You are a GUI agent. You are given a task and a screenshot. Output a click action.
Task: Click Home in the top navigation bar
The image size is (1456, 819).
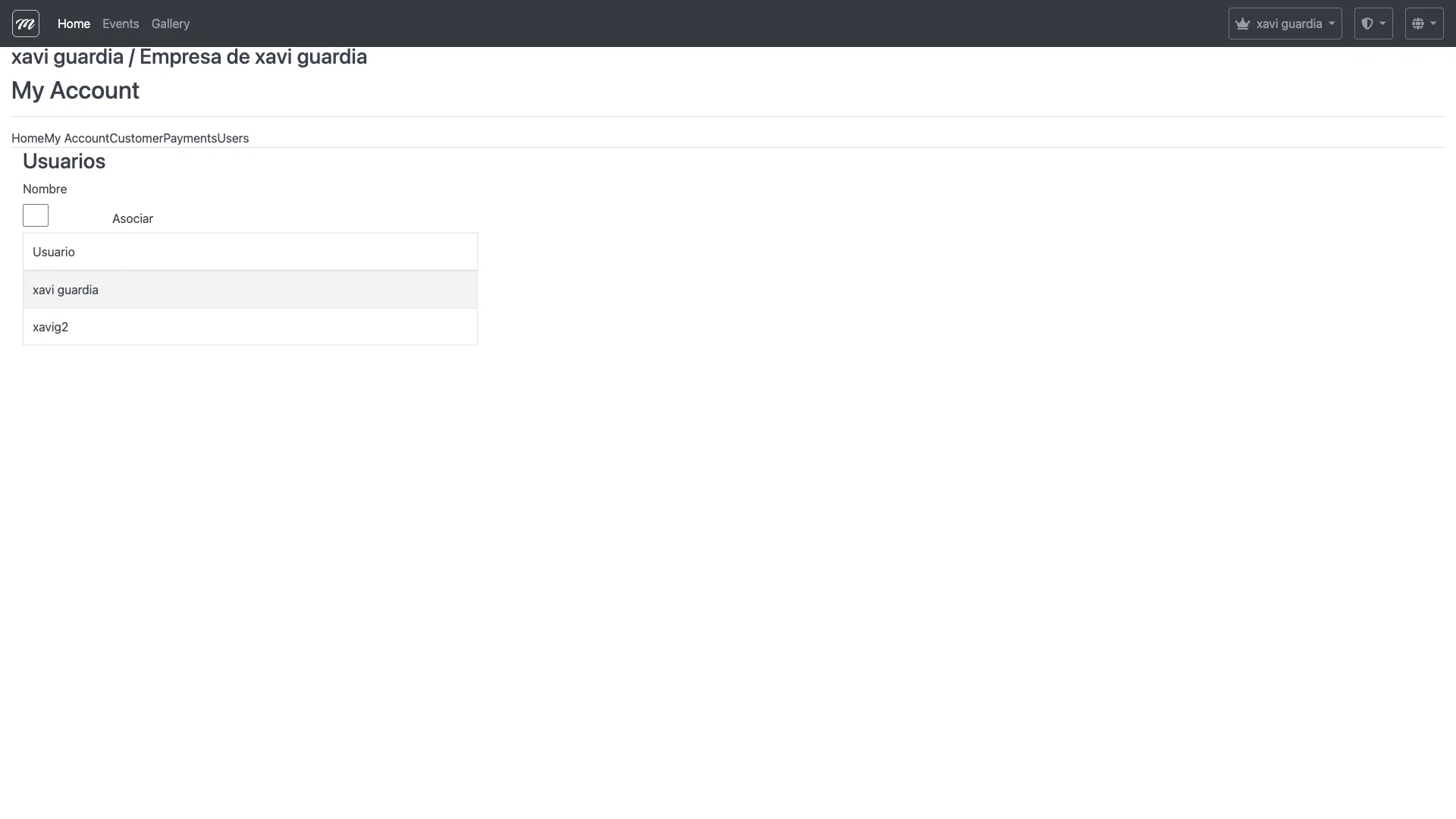(x=73, y=24)
